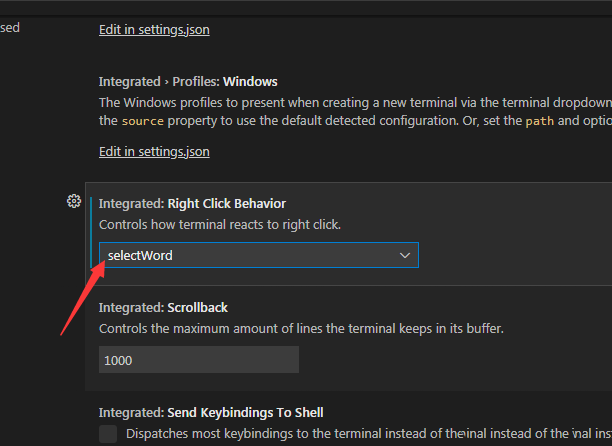Open the selectWord dropdown for Right Click Behavior

pyautogui.click(x=258, y=256)
